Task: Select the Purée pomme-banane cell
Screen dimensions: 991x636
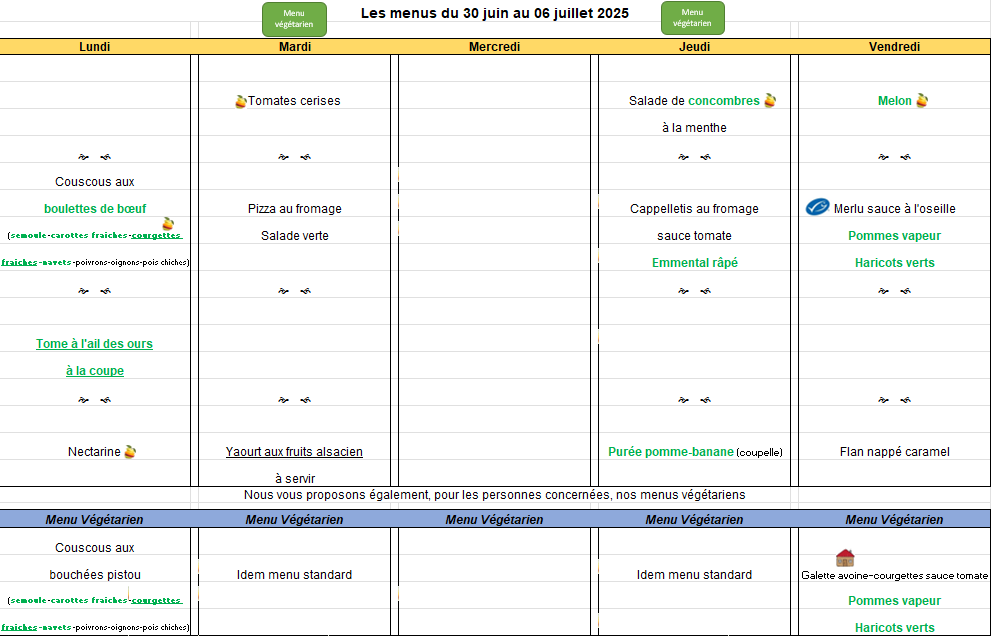Action: 670,452
